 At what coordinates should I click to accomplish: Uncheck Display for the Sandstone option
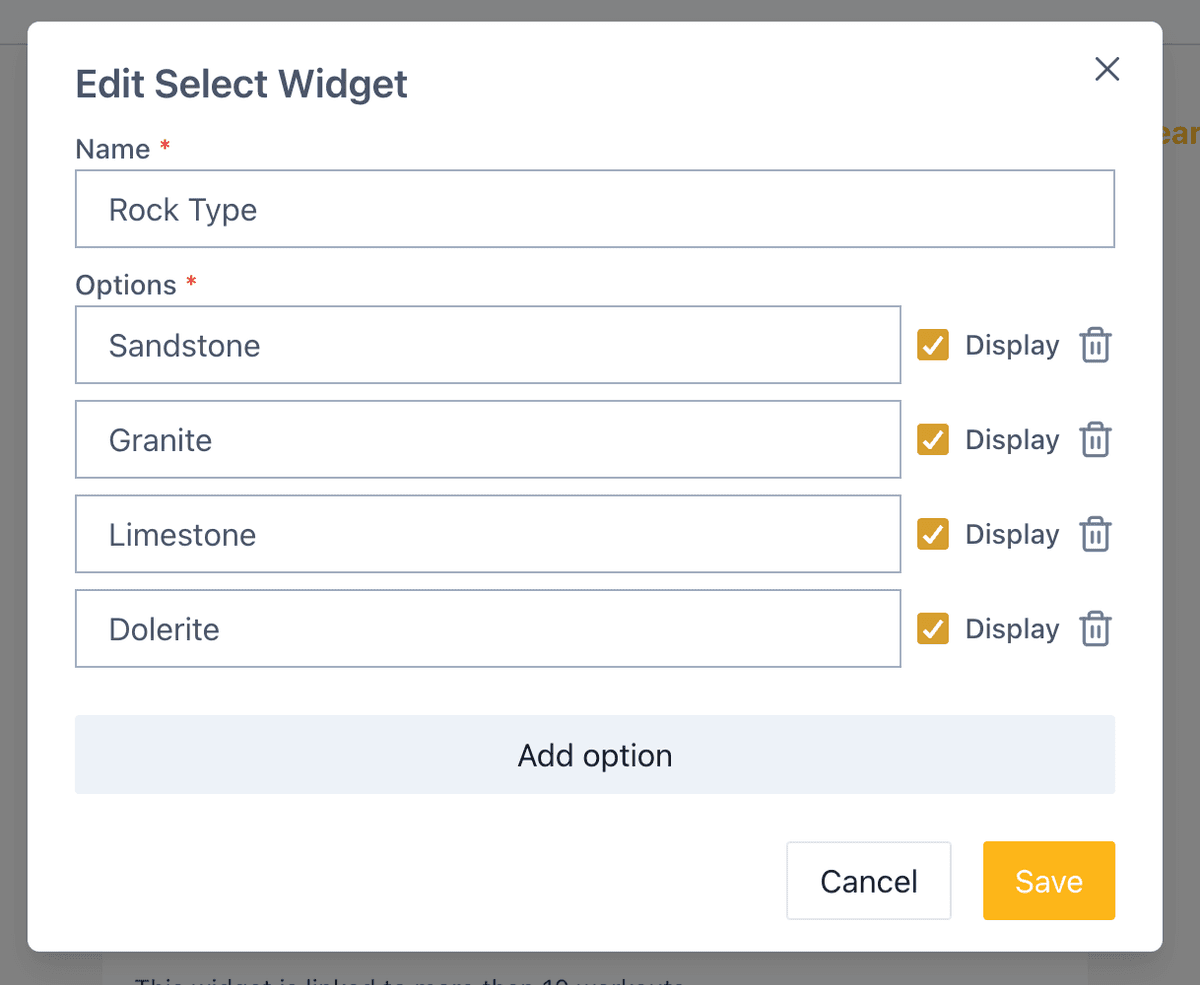(932, 345)
